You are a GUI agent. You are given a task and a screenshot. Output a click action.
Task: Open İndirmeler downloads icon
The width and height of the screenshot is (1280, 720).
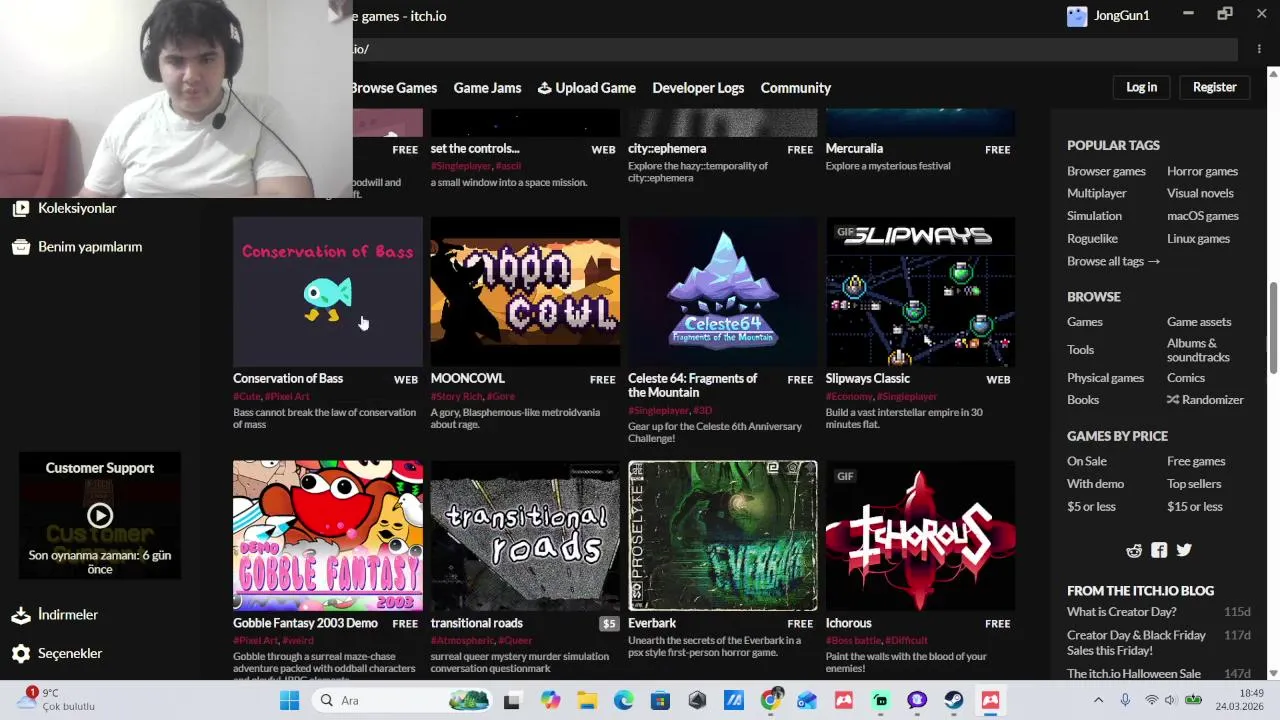tap(21, 615)
